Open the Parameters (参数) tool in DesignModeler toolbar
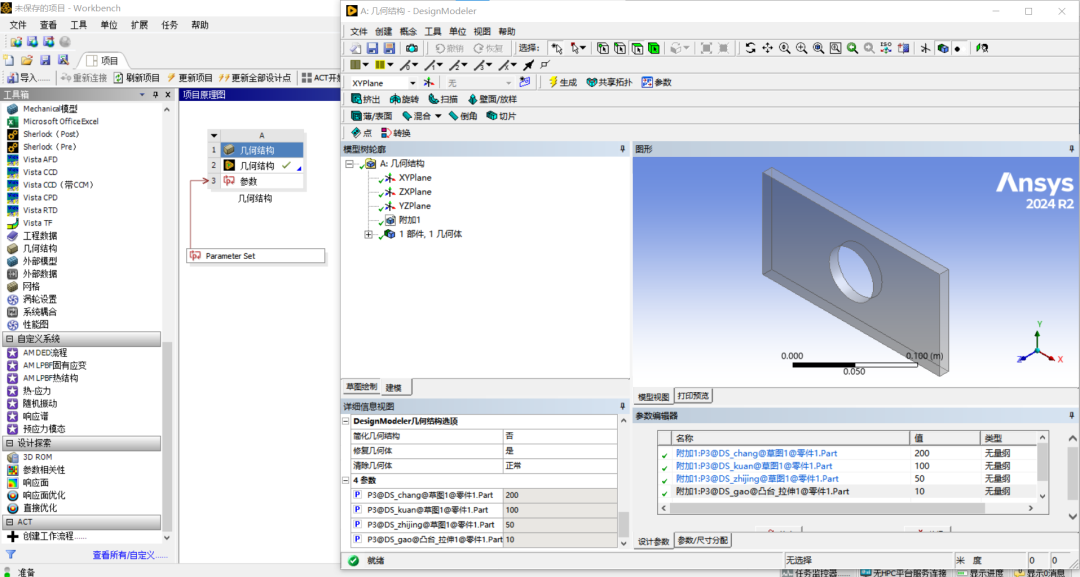The width and height of the screenshot is (1080, 577). [656, 82]
